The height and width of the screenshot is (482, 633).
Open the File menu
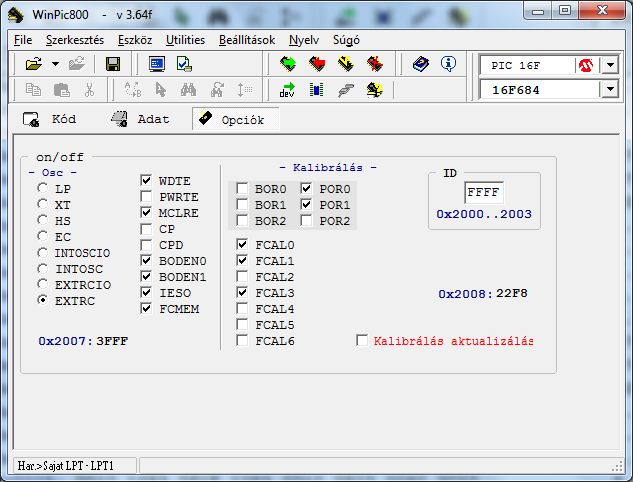tap(23, 40)
